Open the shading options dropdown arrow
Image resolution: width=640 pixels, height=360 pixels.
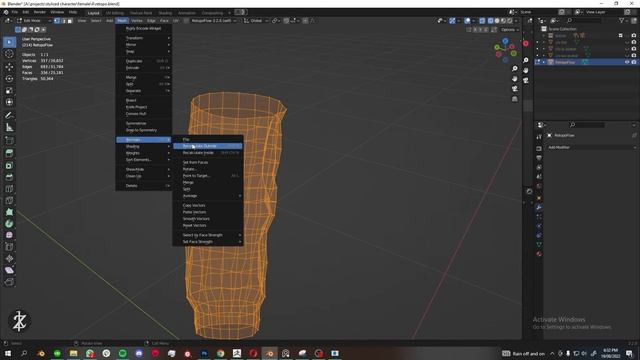516,20
